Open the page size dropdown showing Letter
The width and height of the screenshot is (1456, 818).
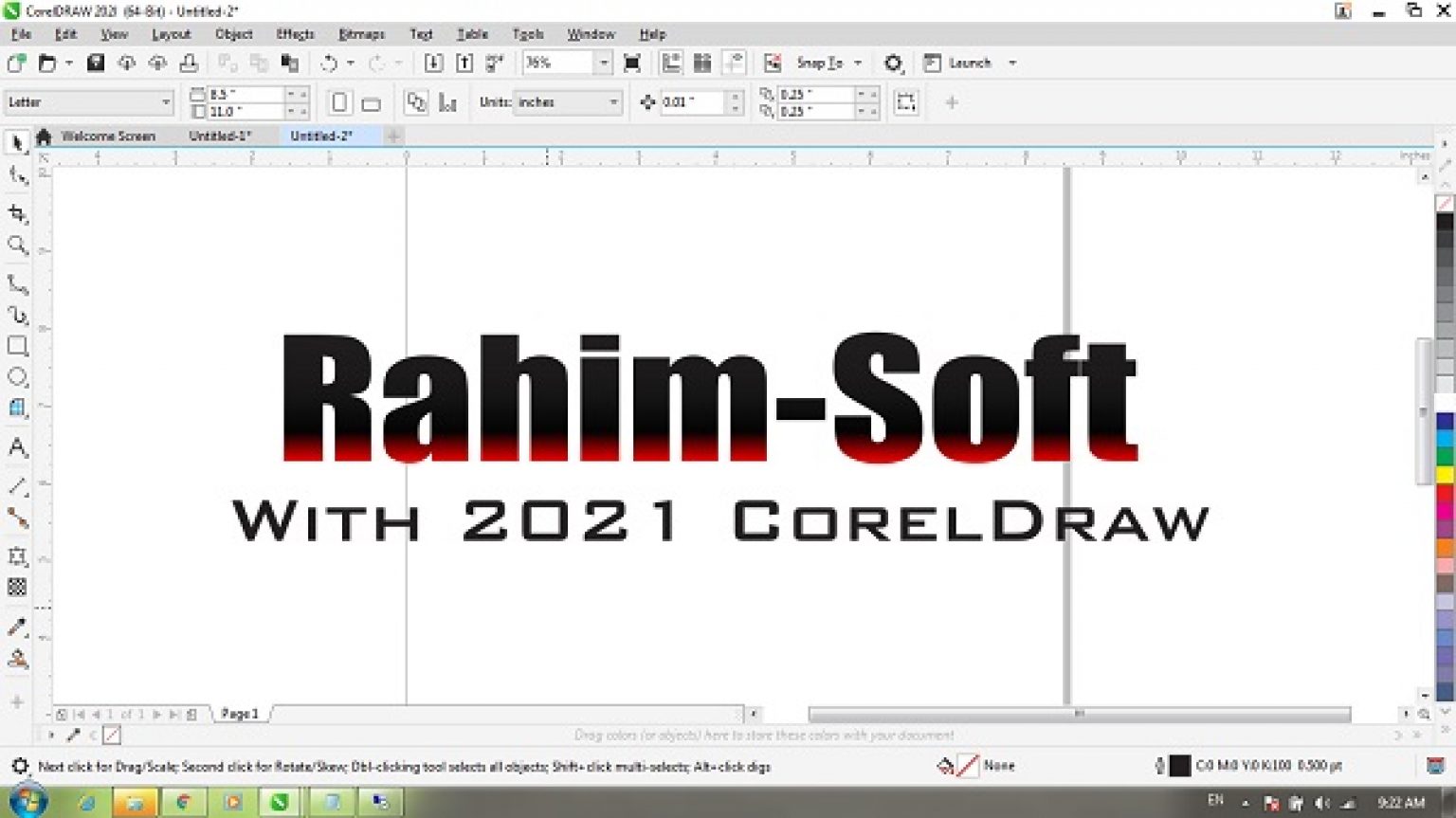(88, 101)
